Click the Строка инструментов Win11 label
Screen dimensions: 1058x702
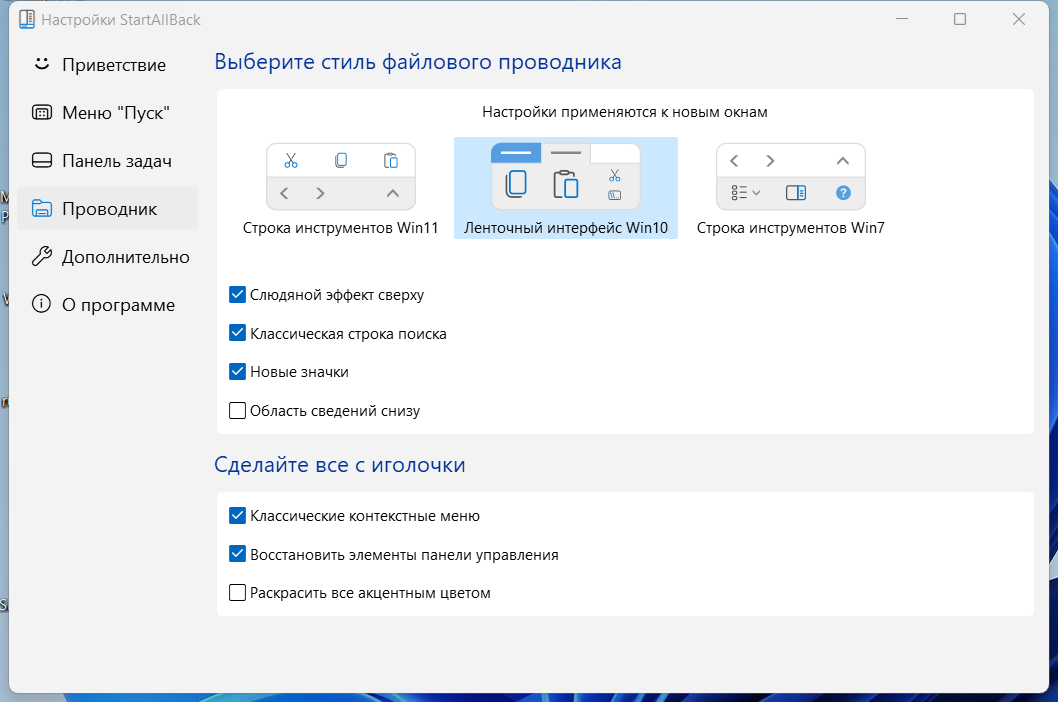[x=341, y=228]
